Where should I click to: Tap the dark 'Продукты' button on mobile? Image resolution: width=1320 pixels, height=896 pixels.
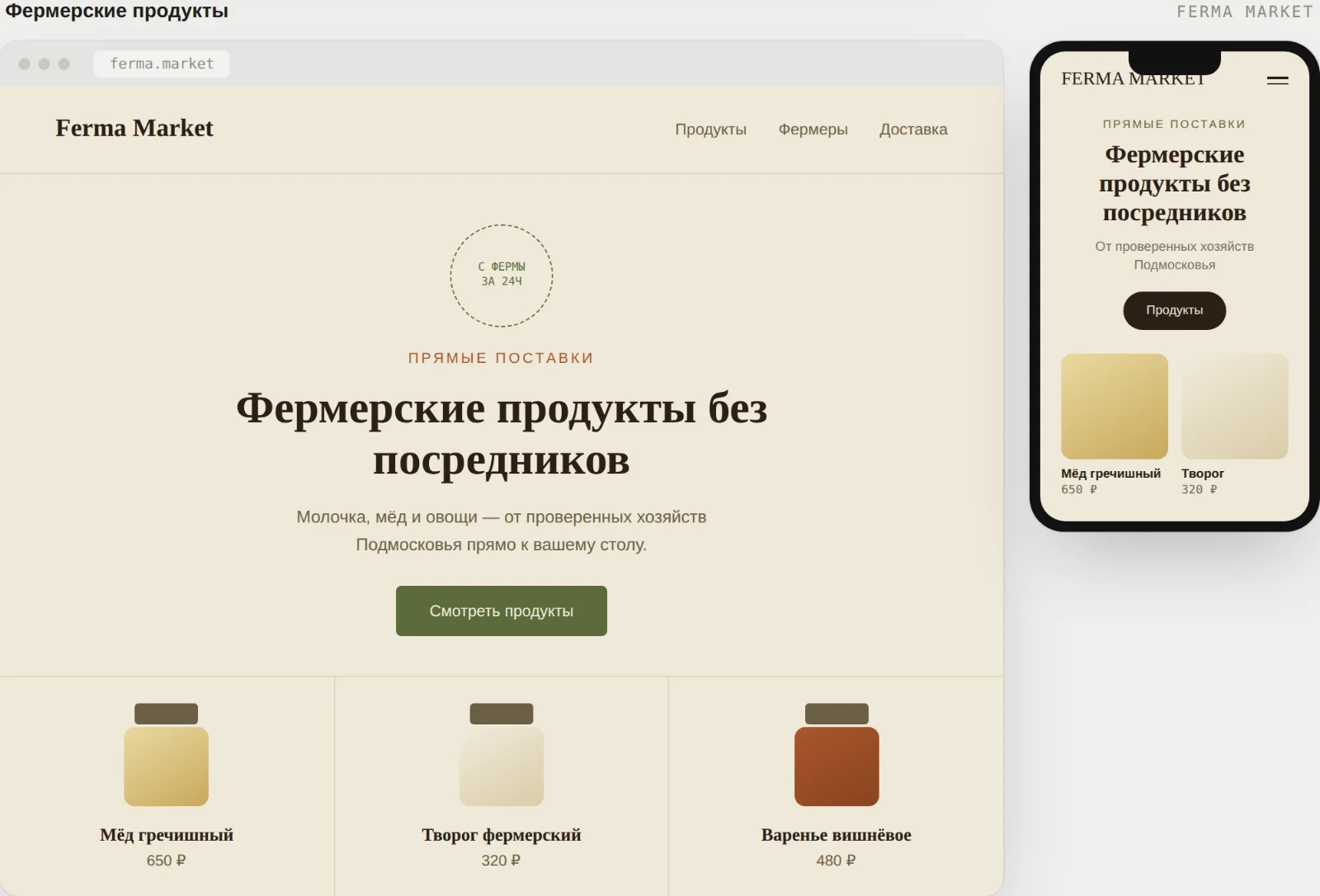(1175, 310)
